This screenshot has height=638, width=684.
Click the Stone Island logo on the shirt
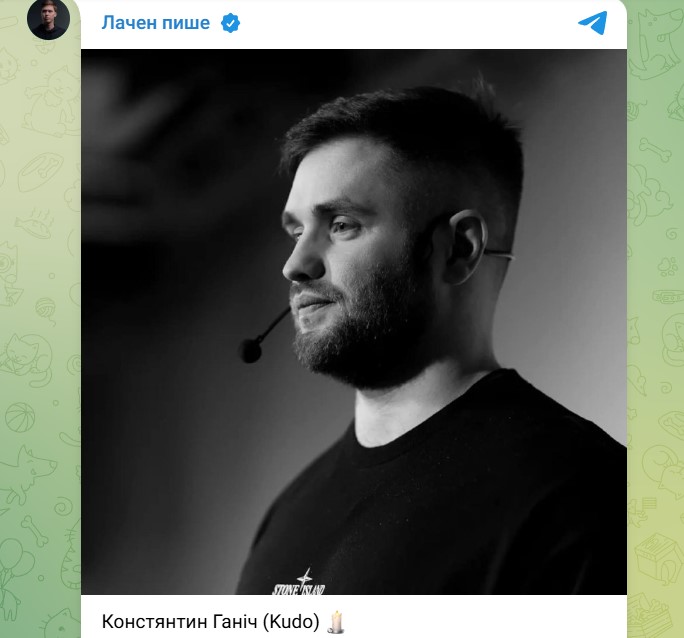(x=300, y=583)
